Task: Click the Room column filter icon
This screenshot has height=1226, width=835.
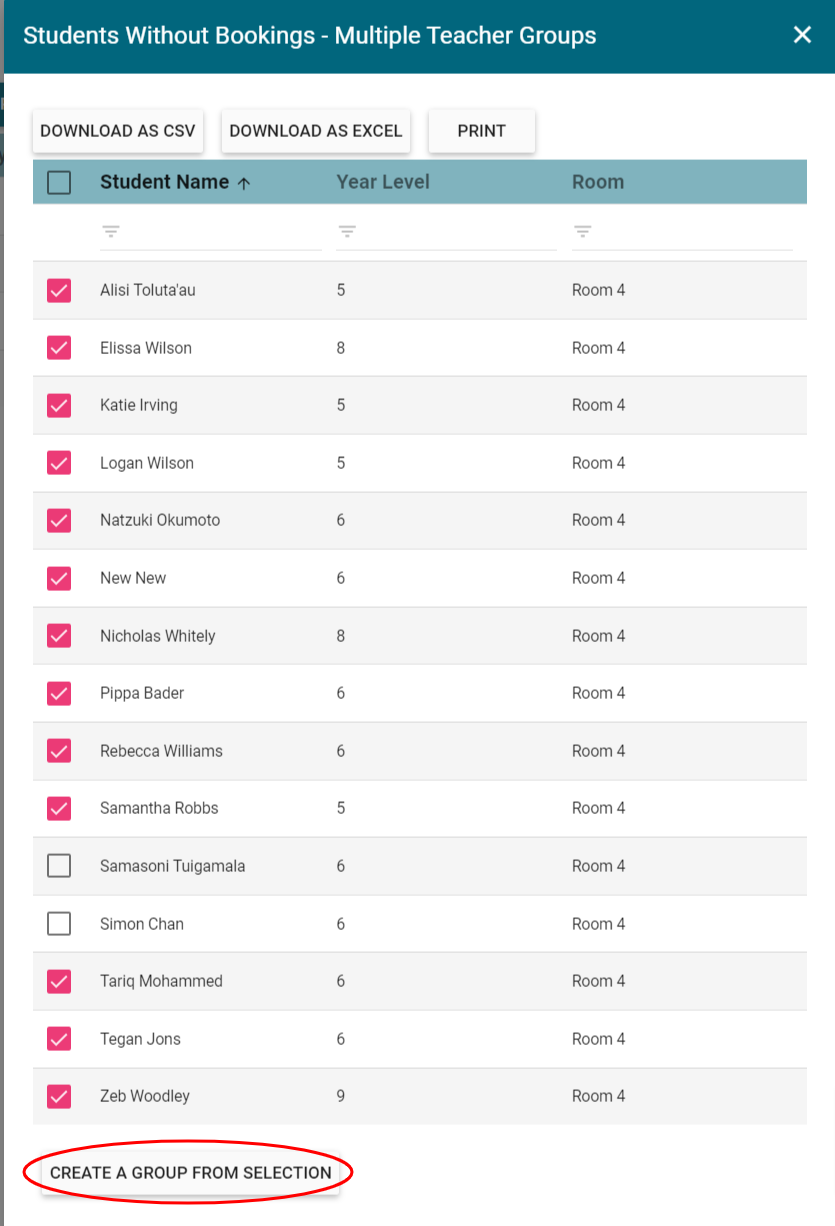Action: (582, 231)
